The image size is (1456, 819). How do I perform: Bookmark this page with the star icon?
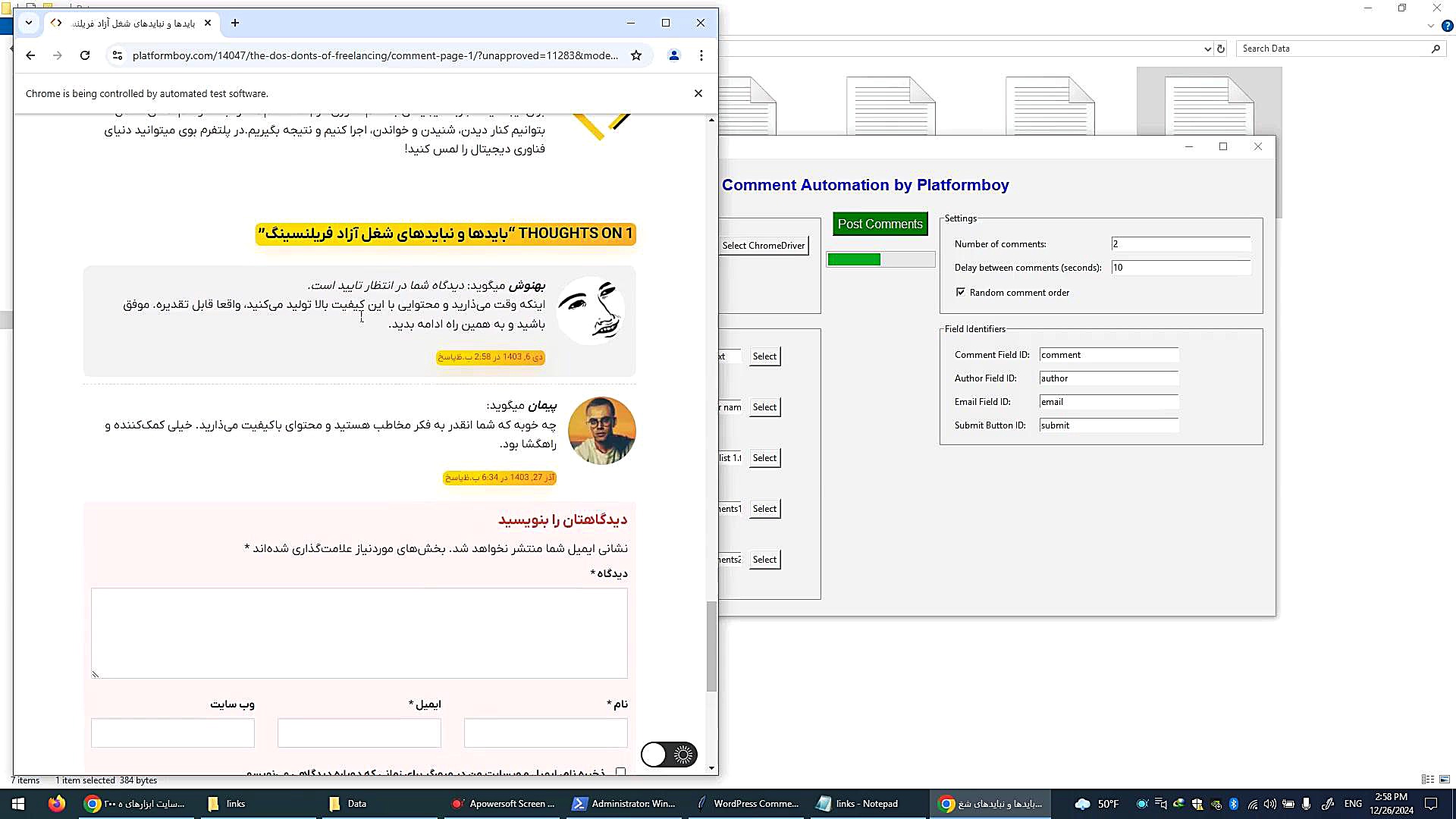tap(636, 55)
